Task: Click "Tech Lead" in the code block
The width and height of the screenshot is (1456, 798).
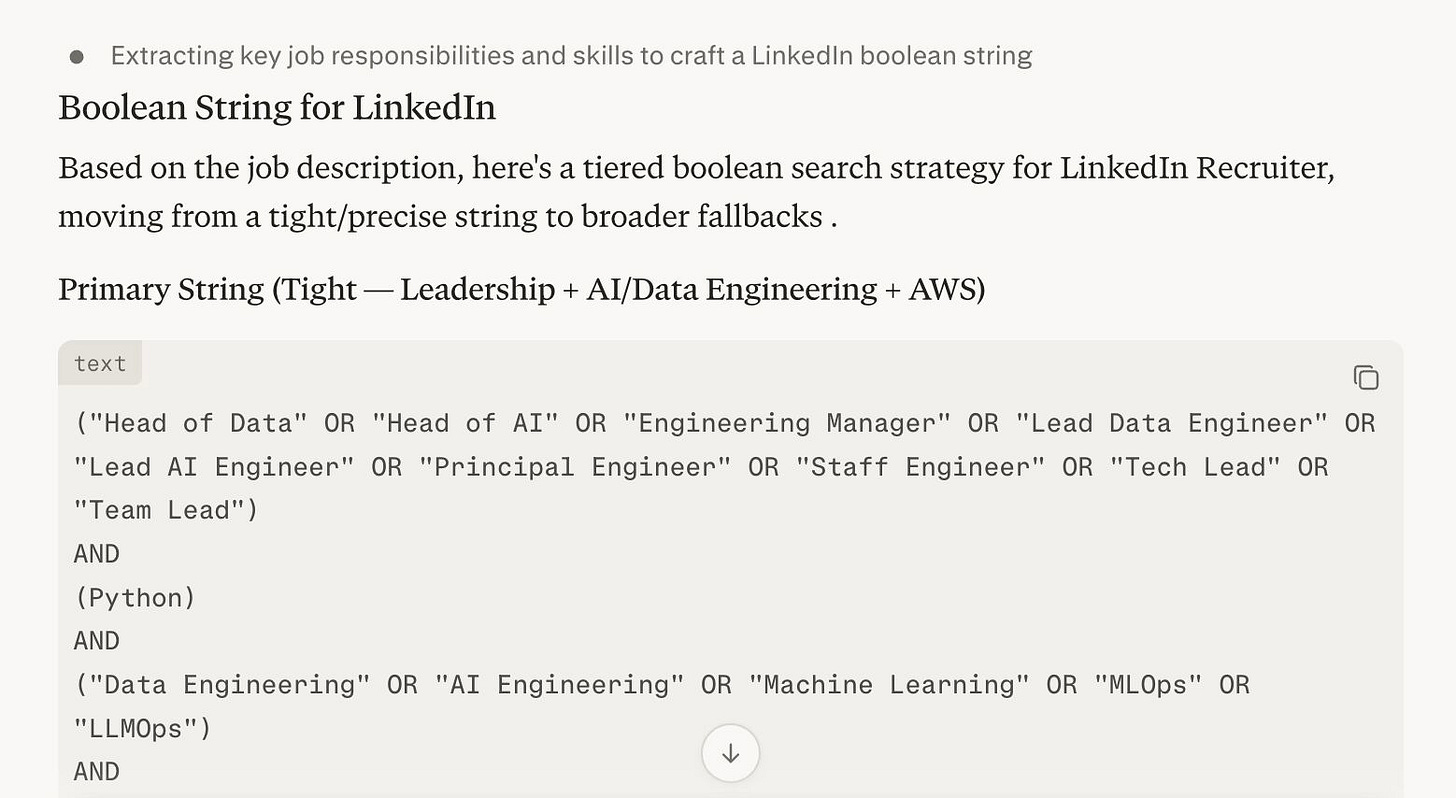Action: pos(1195,467)
